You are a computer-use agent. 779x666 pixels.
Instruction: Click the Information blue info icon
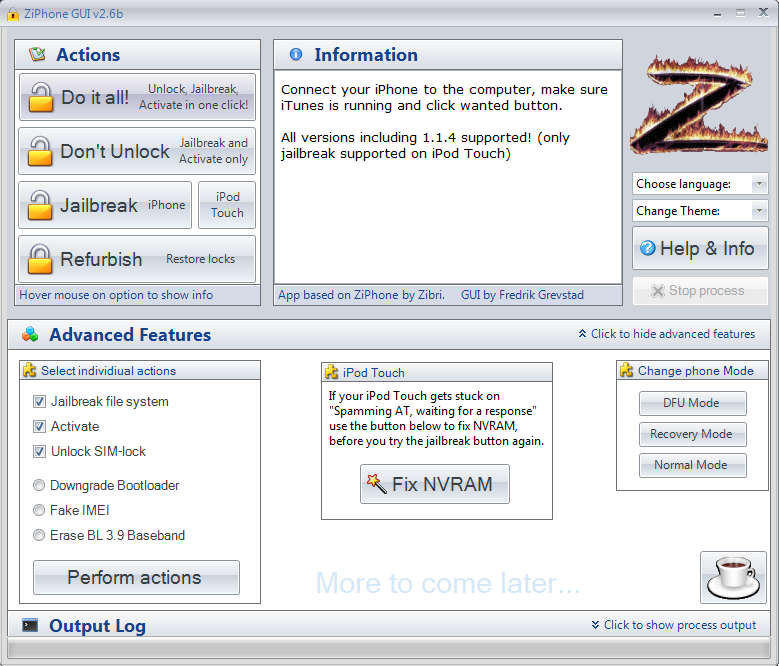point(296,54)
